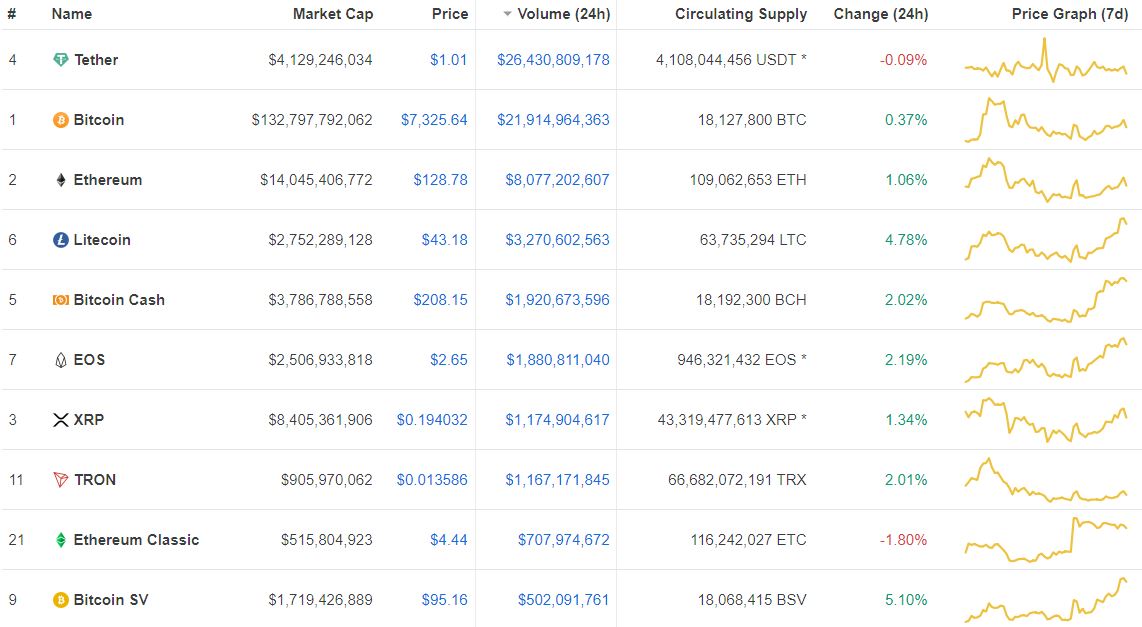Sort by the Name column header
The height and width of the screenshot is (627, 1142).
pos(71,14)
